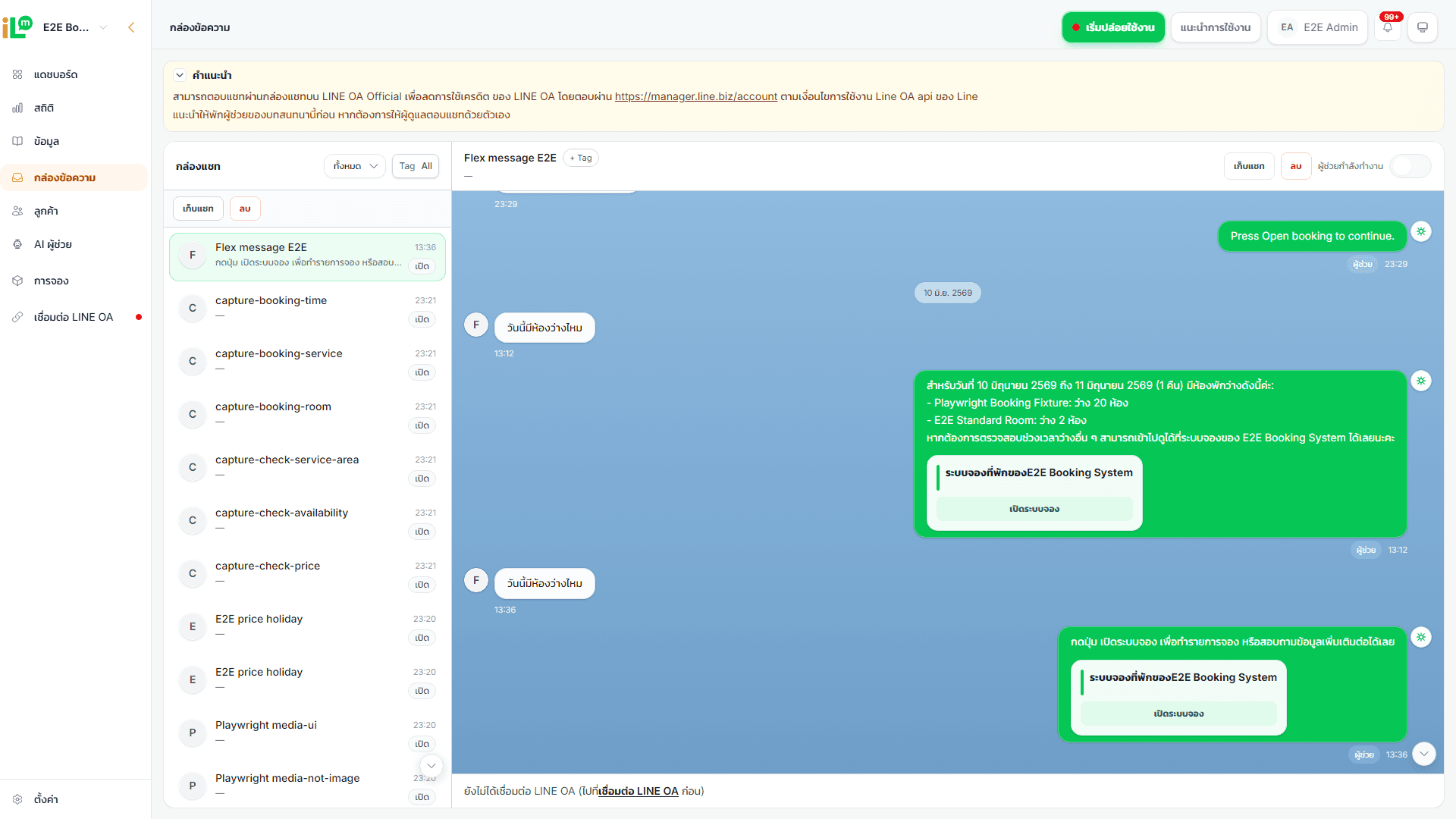Viewport: 1456px width, 819px height.
Task: Click the gear icon beside the room availability reply
Action: [1421, 381]
